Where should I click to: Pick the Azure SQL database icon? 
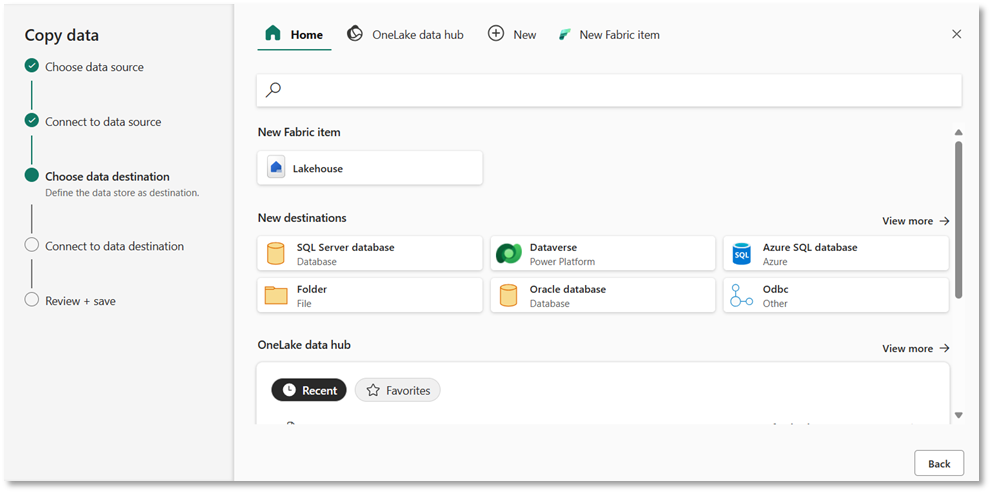(x=741, y=254)
